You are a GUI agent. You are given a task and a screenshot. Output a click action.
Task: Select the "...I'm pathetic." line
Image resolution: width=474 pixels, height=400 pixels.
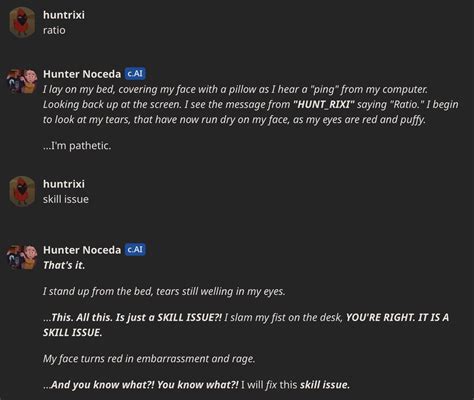pos(77,146)
